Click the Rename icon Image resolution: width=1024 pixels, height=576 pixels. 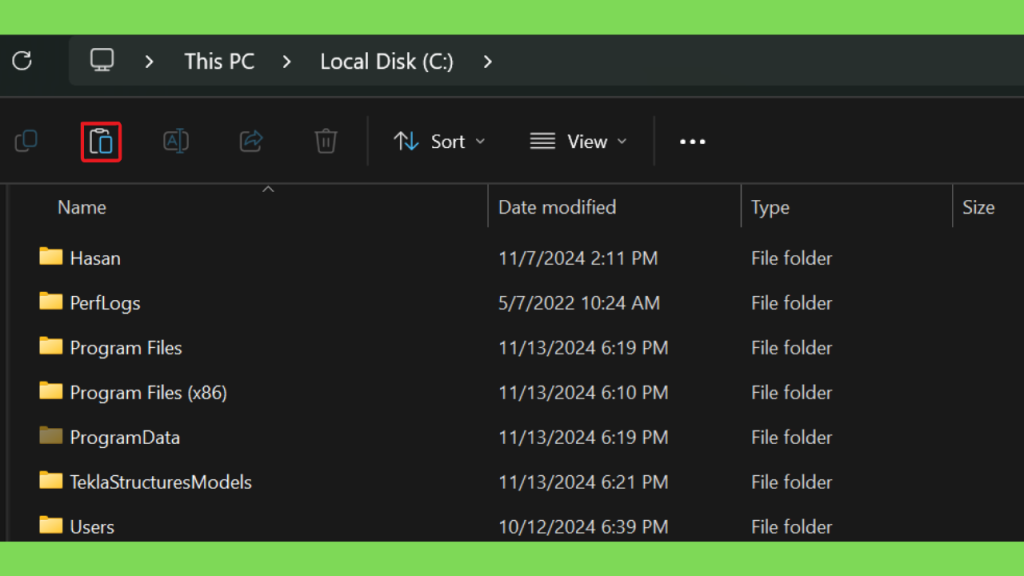[x=176, y=141]
